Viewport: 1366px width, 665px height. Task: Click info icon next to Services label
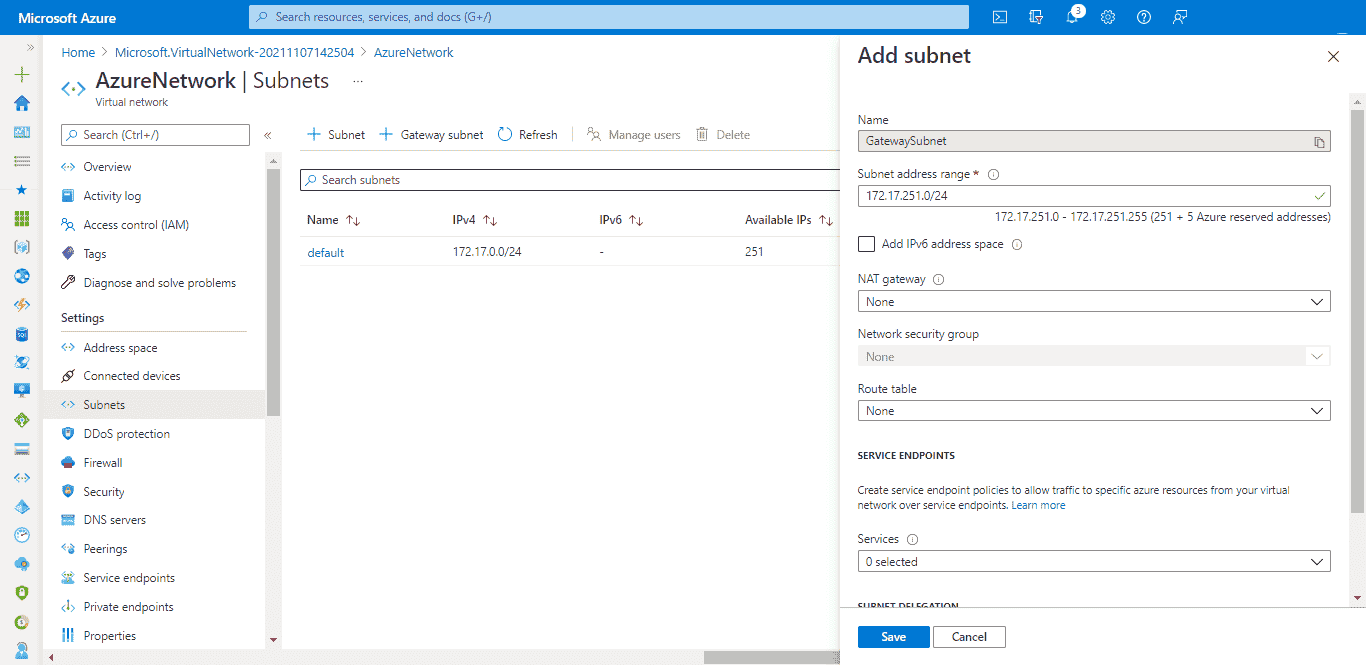pos(912,539)
